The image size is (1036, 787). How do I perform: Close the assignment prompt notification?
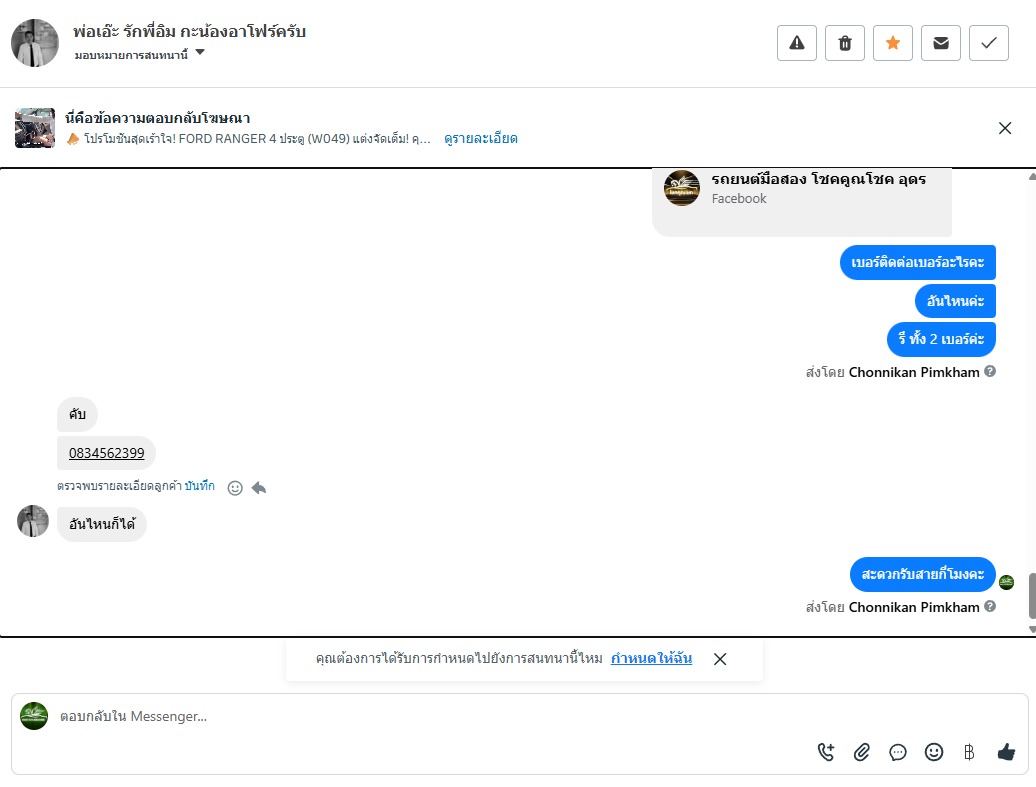click(720, 659)
